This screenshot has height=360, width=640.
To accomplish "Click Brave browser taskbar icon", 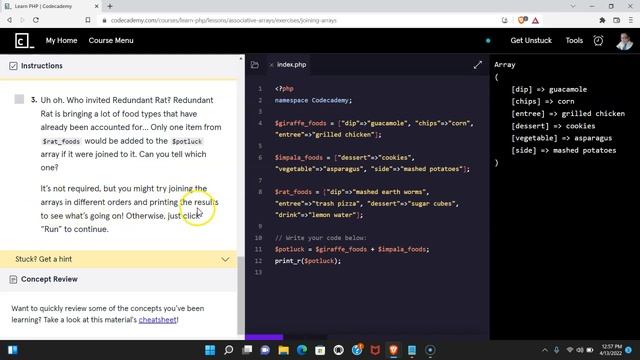I will [x=393, y=350].
